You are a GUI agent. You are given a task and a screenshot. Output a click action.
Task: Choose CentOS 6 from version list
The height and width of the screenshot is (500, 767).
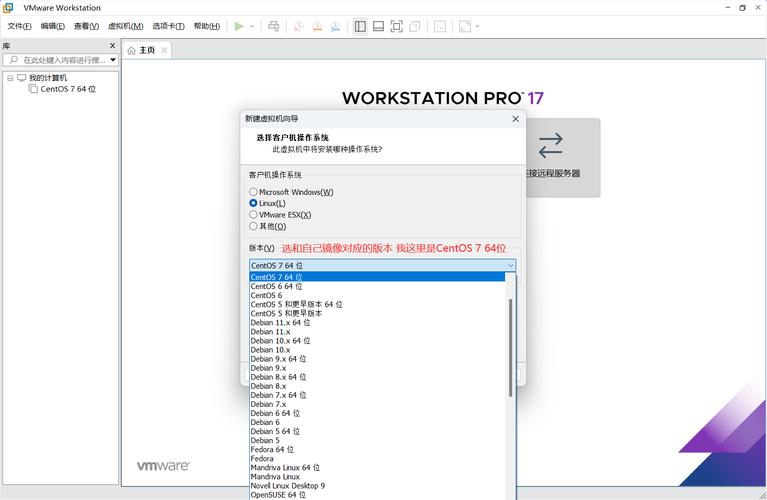(x=377, y=295)
